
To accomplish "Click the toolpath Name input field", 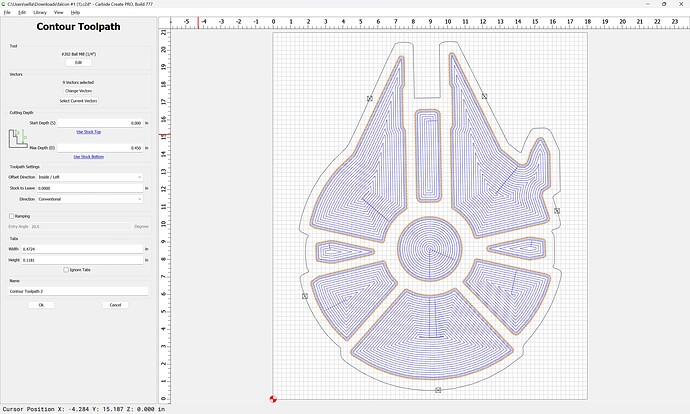I will (x=78, y=291).
